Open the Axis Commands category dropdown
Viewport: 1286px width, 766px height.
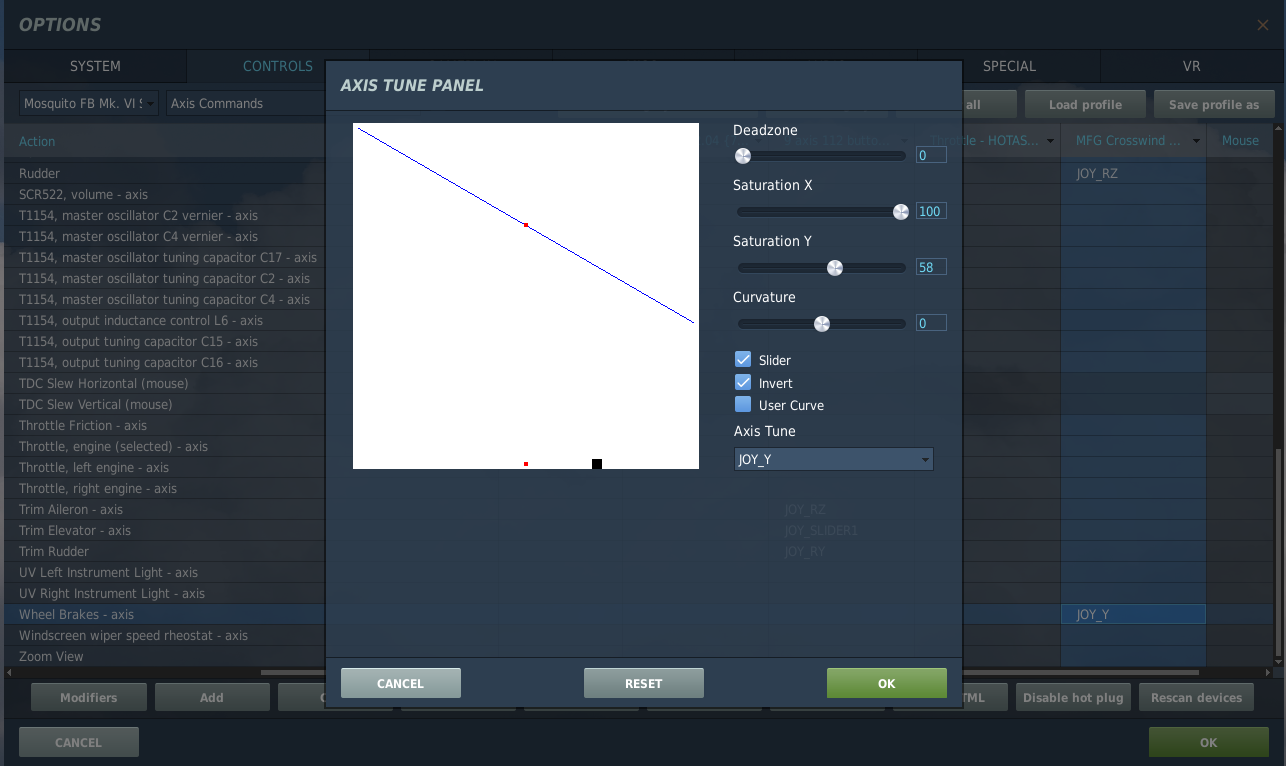pyautogui.click(x=245, y=103)
